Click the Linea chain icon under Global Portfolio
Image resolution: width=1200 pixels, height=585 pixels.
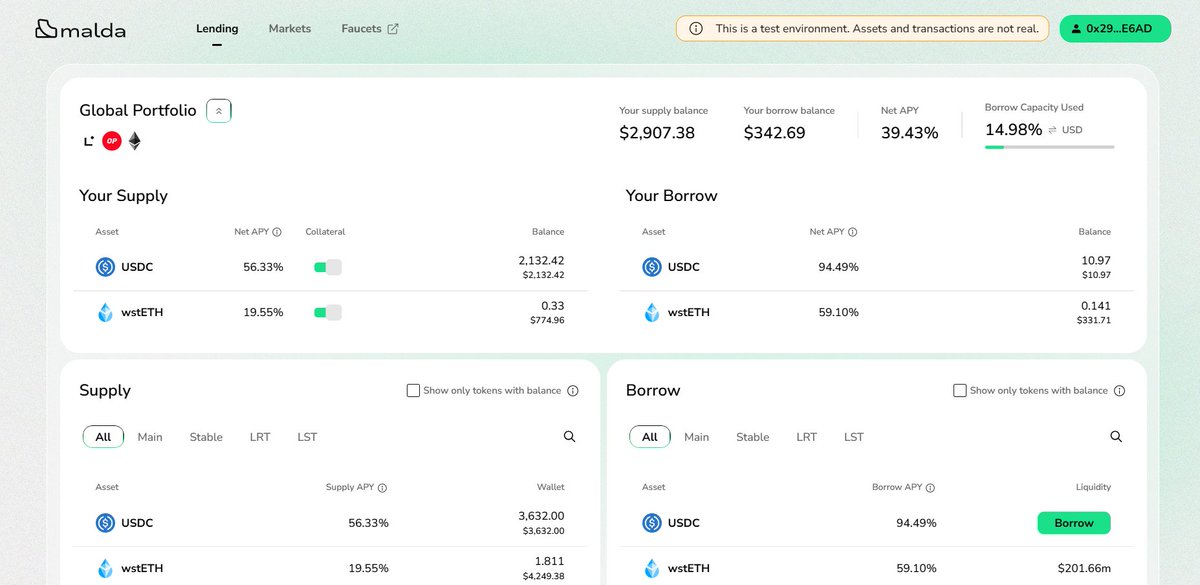click(x=89, y=141)
